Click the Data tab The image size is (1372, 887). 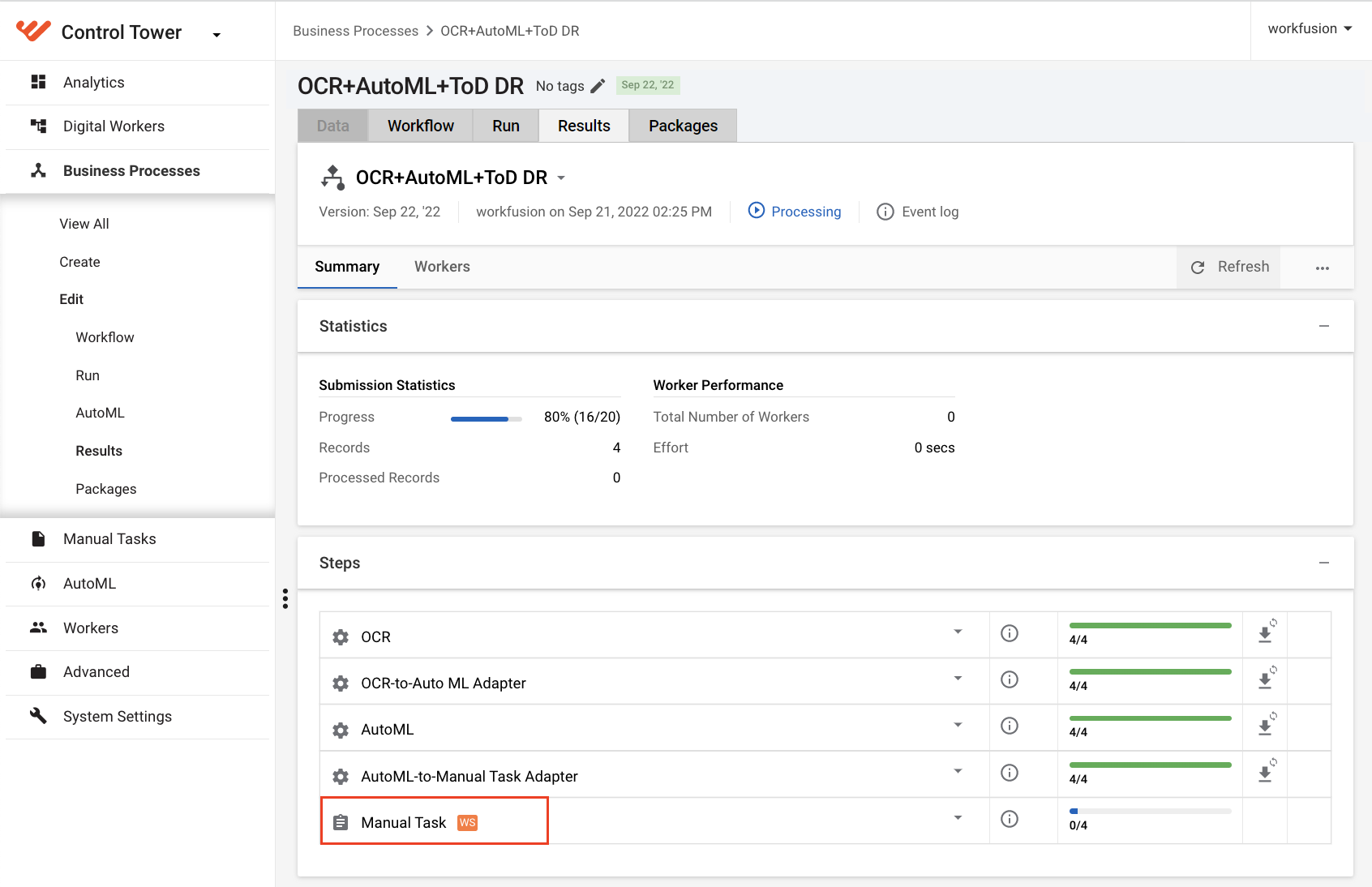point(332,126)
